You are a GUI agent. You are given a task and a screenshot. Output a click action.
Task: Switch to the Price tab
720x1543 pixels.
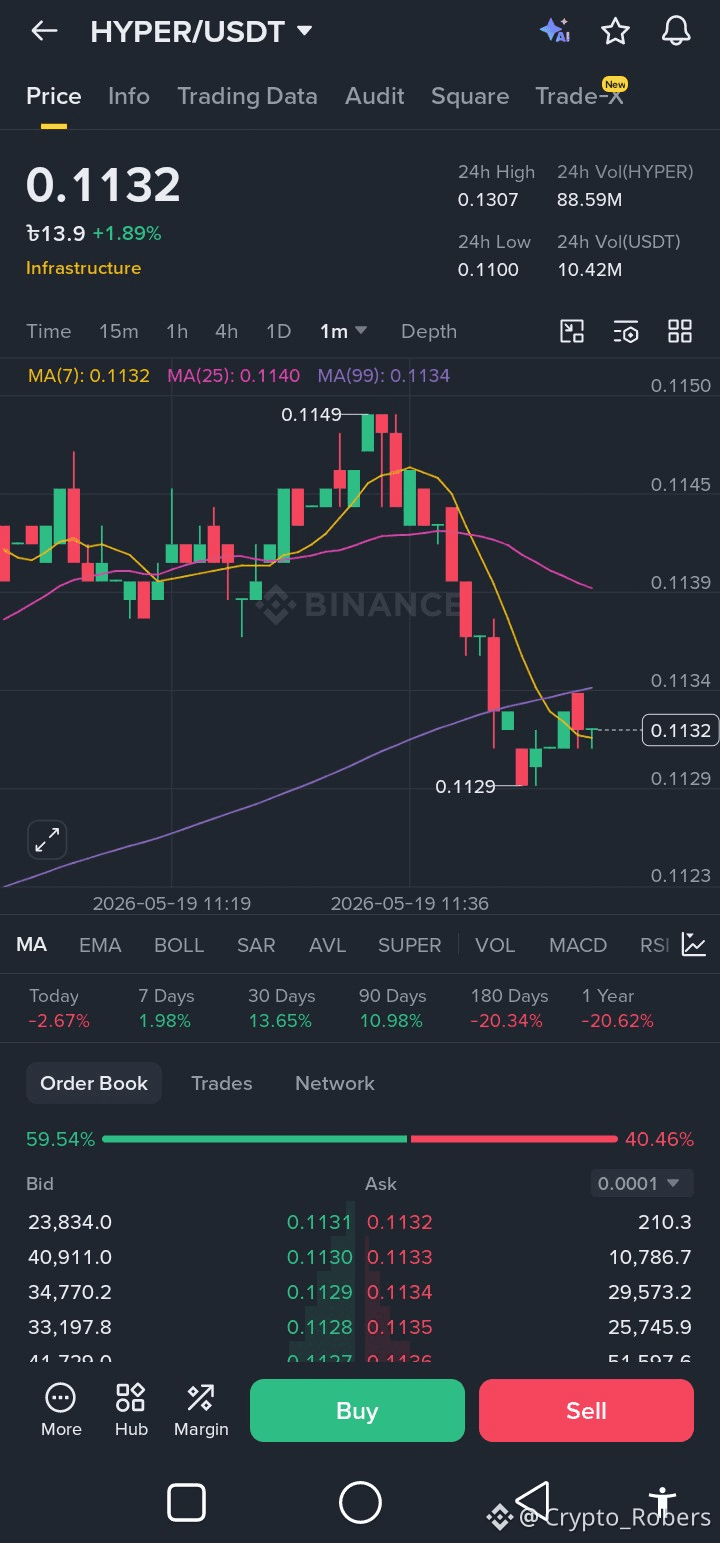tap(53, 96)
